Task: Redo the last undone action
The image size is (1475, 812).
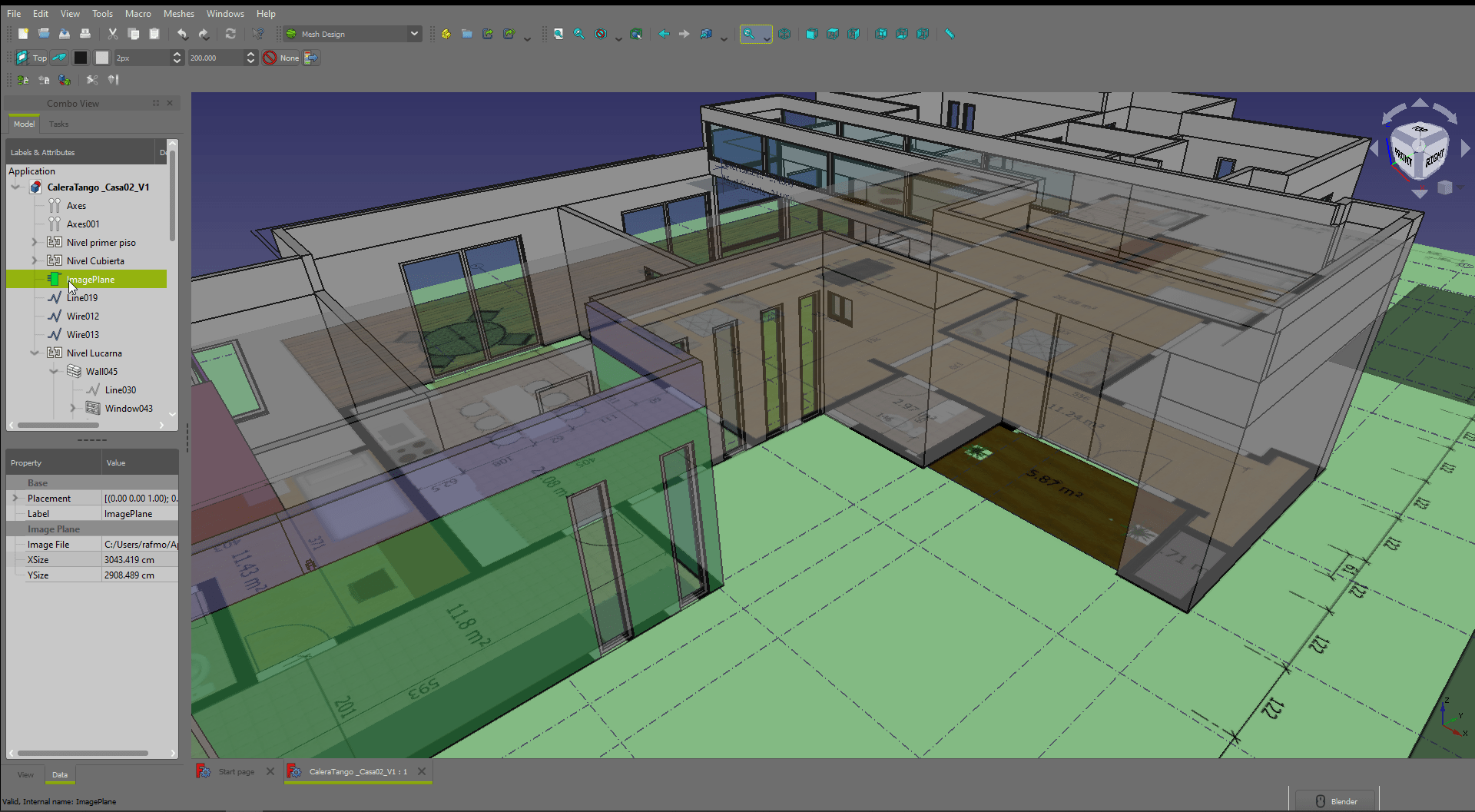Action: [204, 34]
